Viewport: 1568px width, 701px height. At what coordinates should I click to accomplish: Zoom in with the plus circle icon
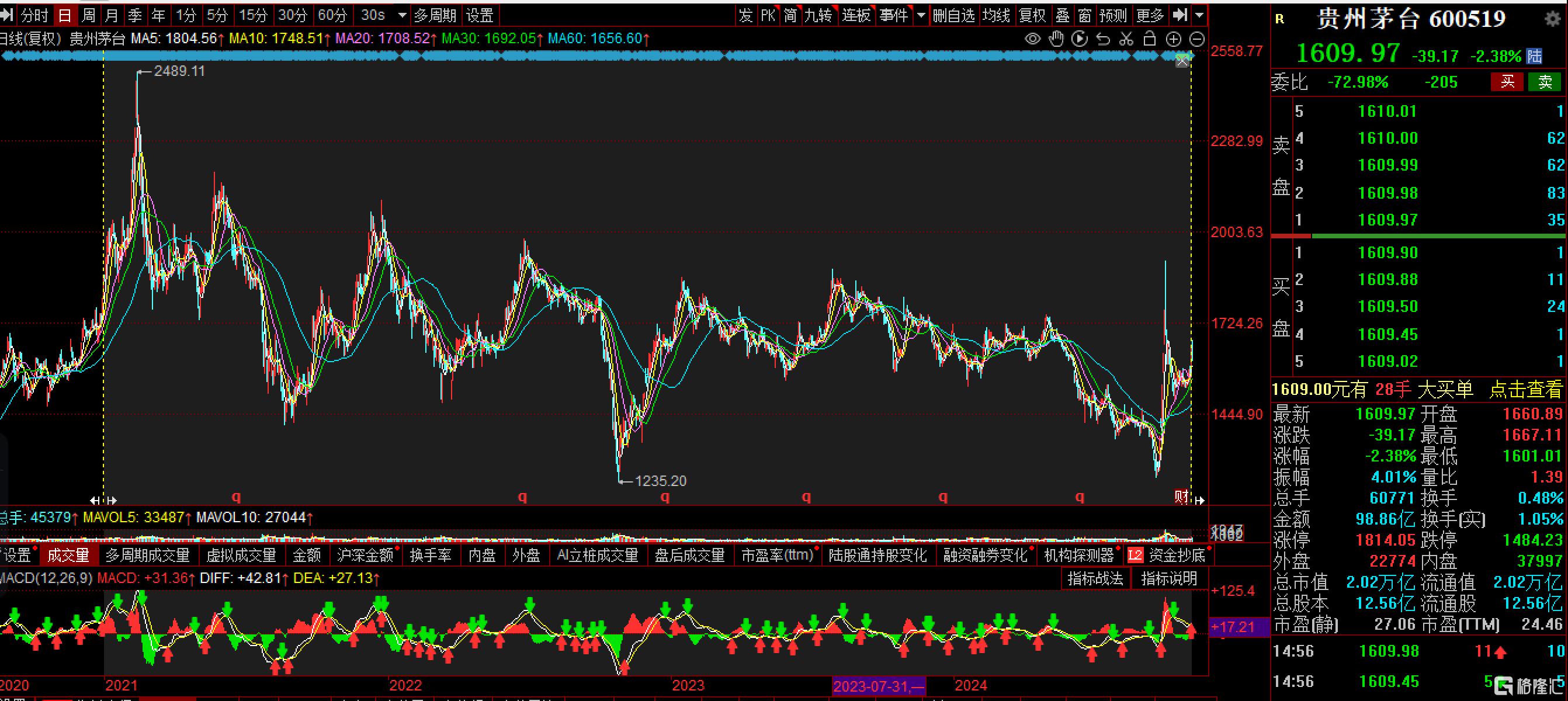(1173, 39)
